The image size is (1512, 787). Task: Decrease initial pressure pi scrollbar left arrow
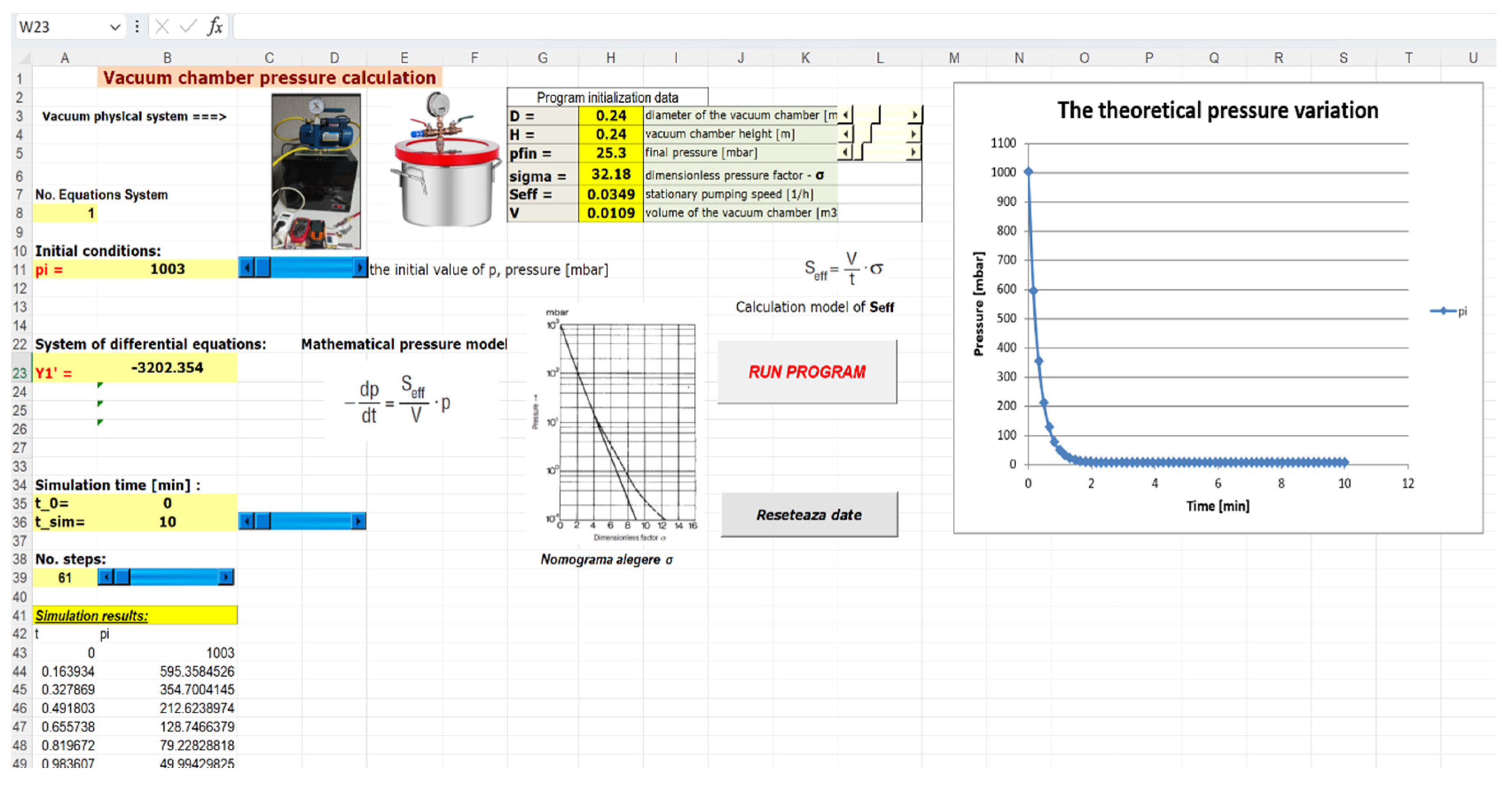[x=247, y=268]
